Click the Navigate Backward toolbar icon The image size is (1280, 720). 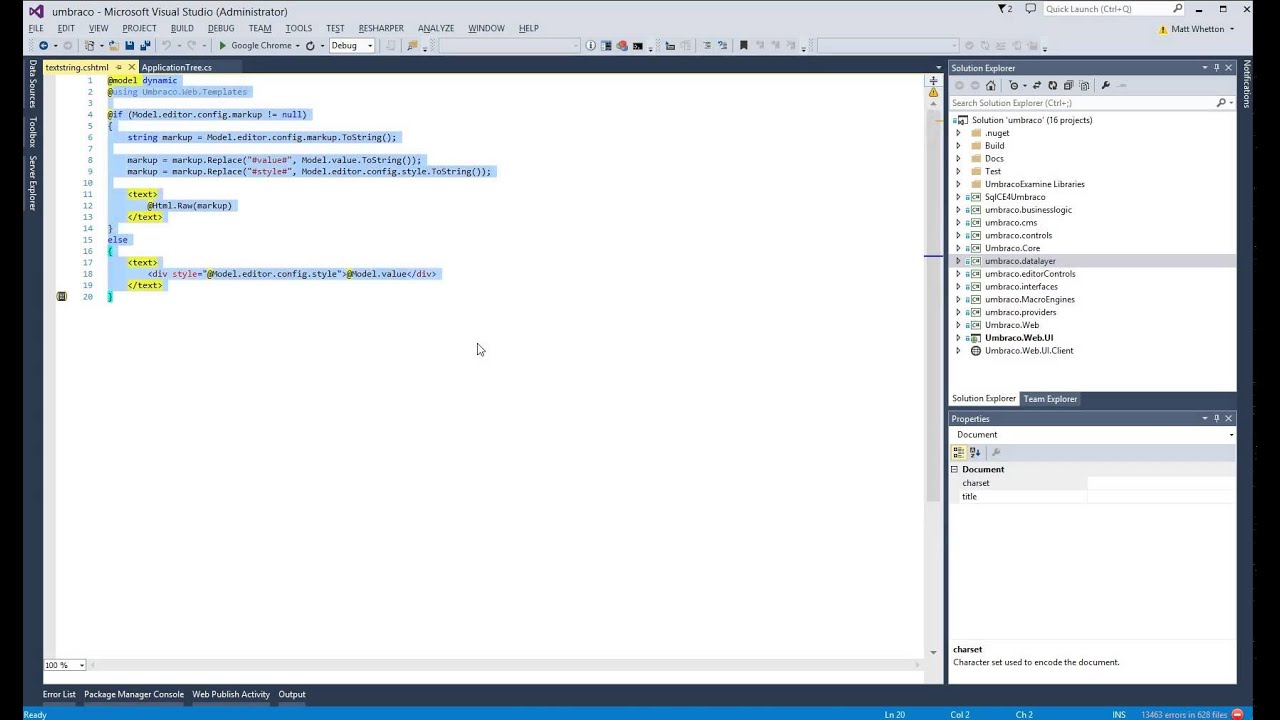(x=43, y=45)
